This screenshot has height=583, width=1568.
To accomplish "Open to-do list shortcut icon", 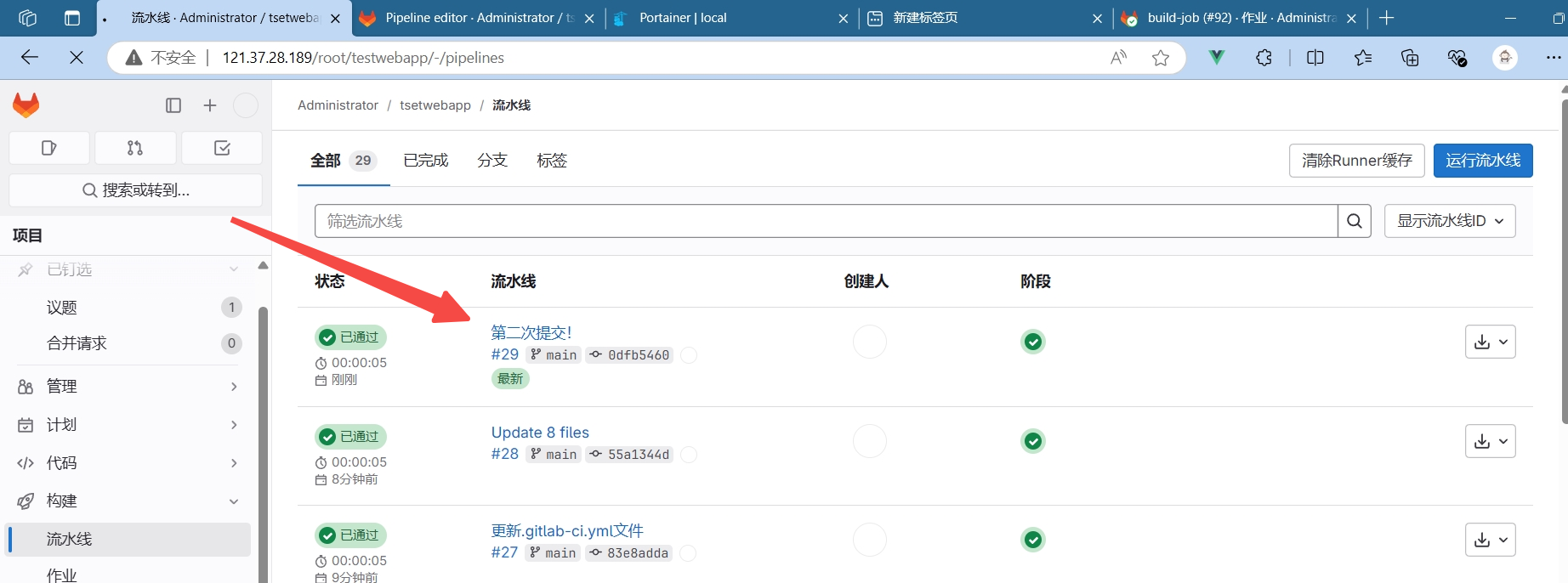I will (x=222, y=148).
